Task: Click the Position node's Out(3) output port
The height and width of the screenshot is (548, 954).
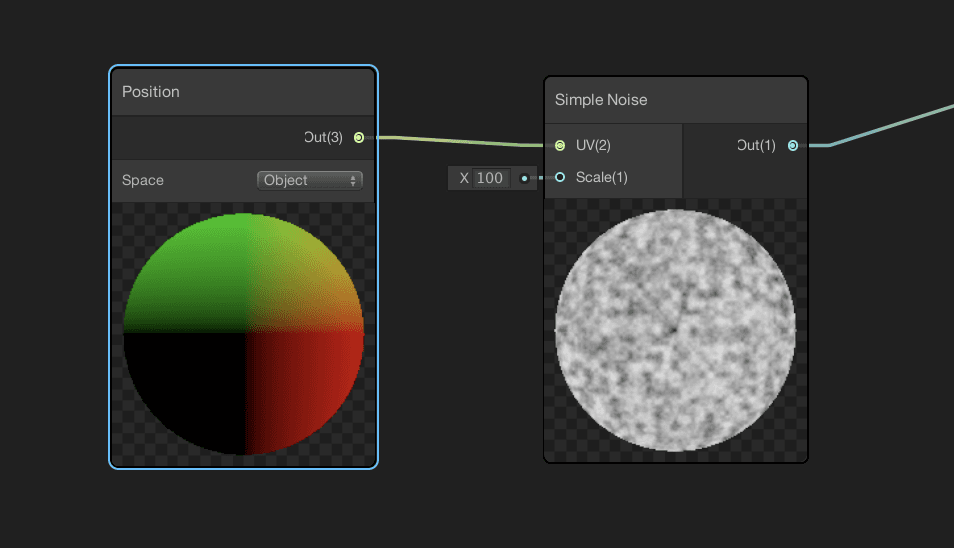Action: (x=359, y=138)
